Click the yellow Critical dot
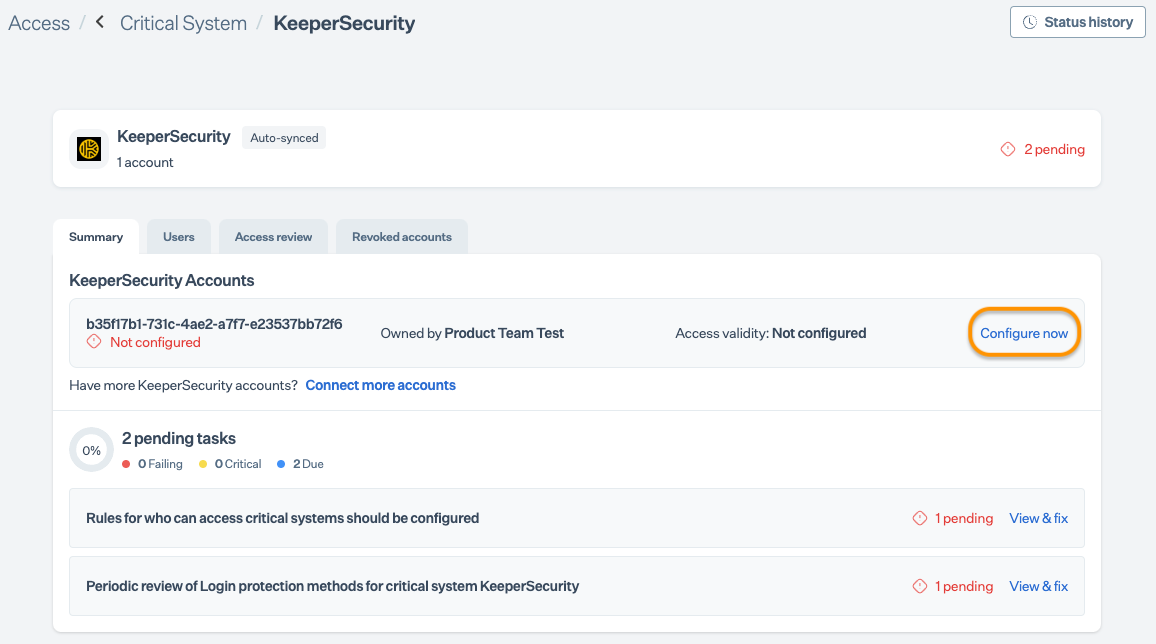The width and height of the screenshot is (1156, 644). click(x=203, y=463)
